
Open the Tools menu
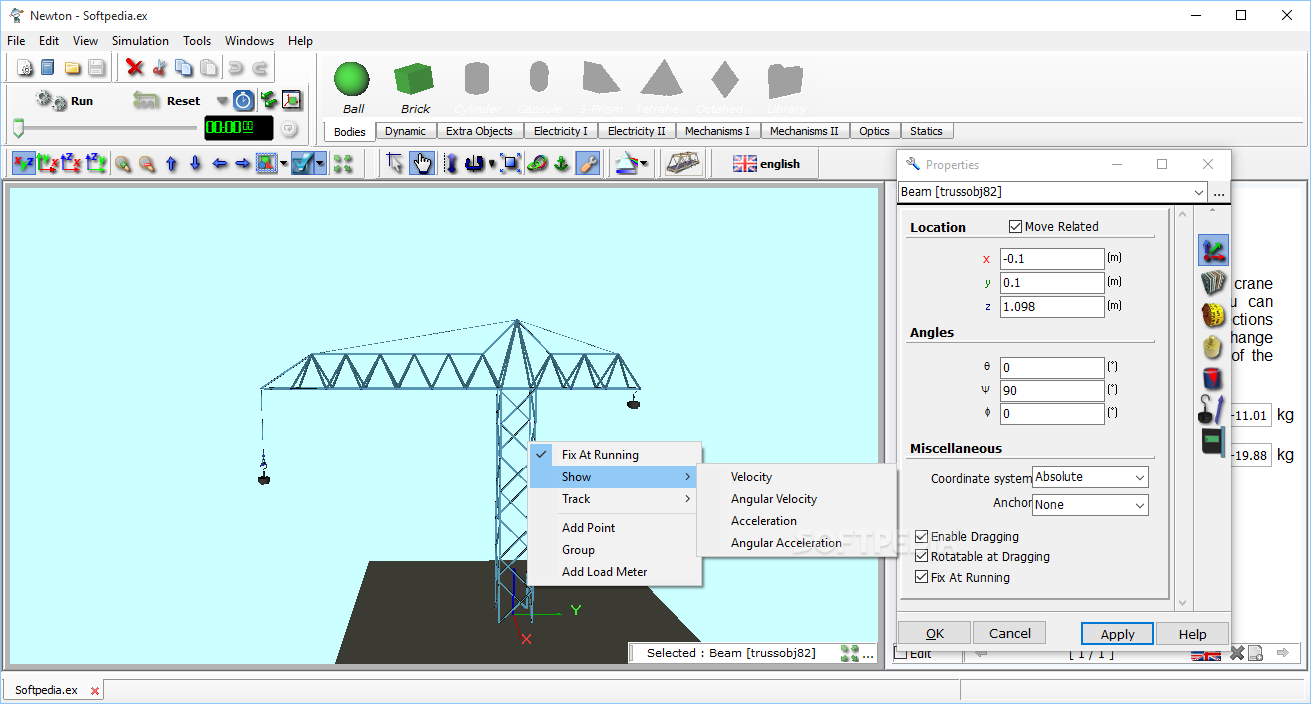pyautogui.click(x=197, y=41)
